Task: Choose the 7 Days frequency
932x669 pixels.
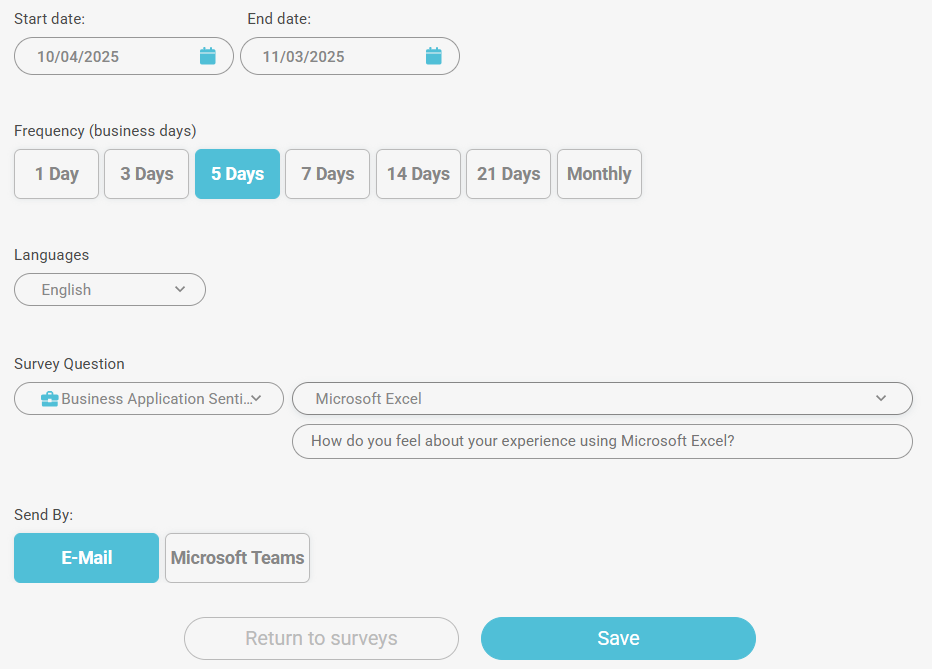Action: [328, 174]
